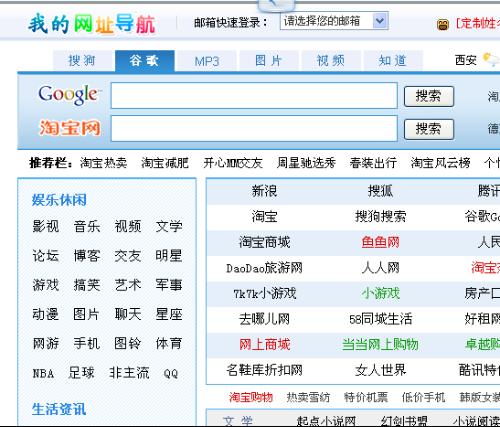Click the weather icon beside 西安
Viewport: 500px width, 427px height.
point(491,60)
